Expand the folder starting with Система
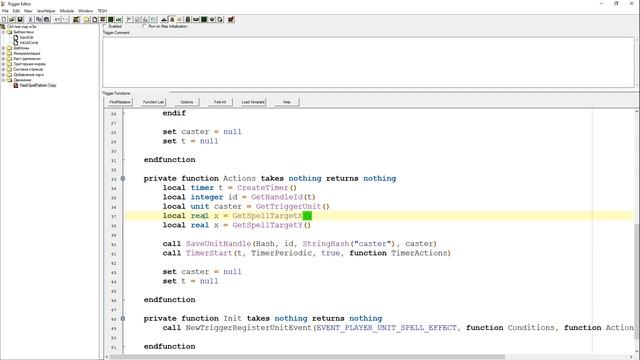Viewport: 640px width, 360px height. 4,69
